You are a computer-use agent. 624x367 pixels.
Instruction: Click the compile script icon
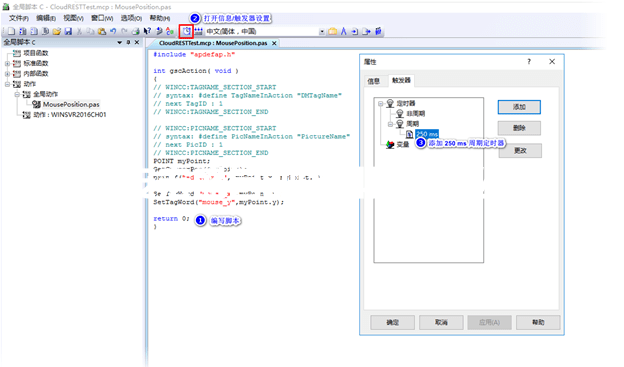158,31
